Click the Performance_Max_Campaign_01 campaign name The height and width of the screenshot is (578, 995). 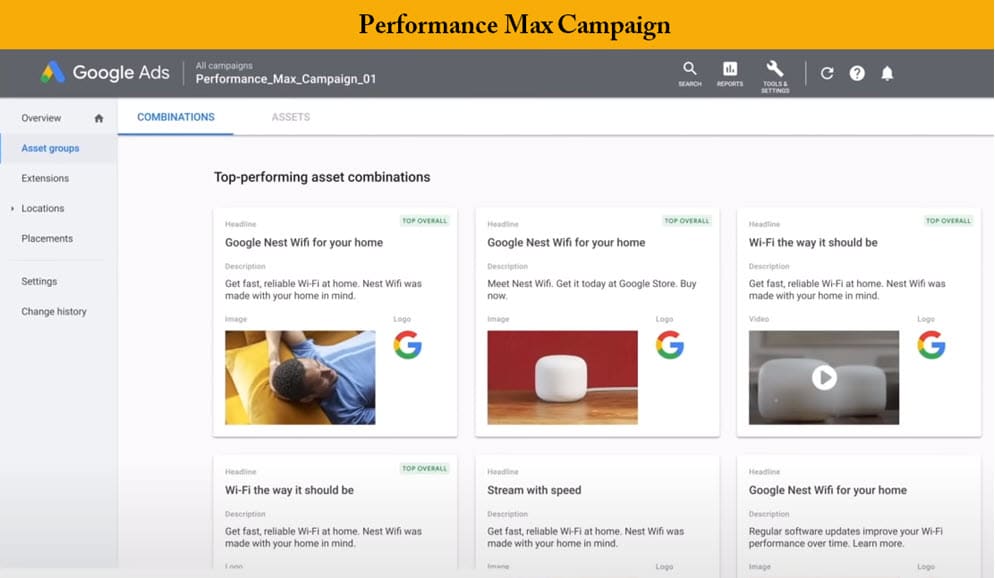(286, 79)
